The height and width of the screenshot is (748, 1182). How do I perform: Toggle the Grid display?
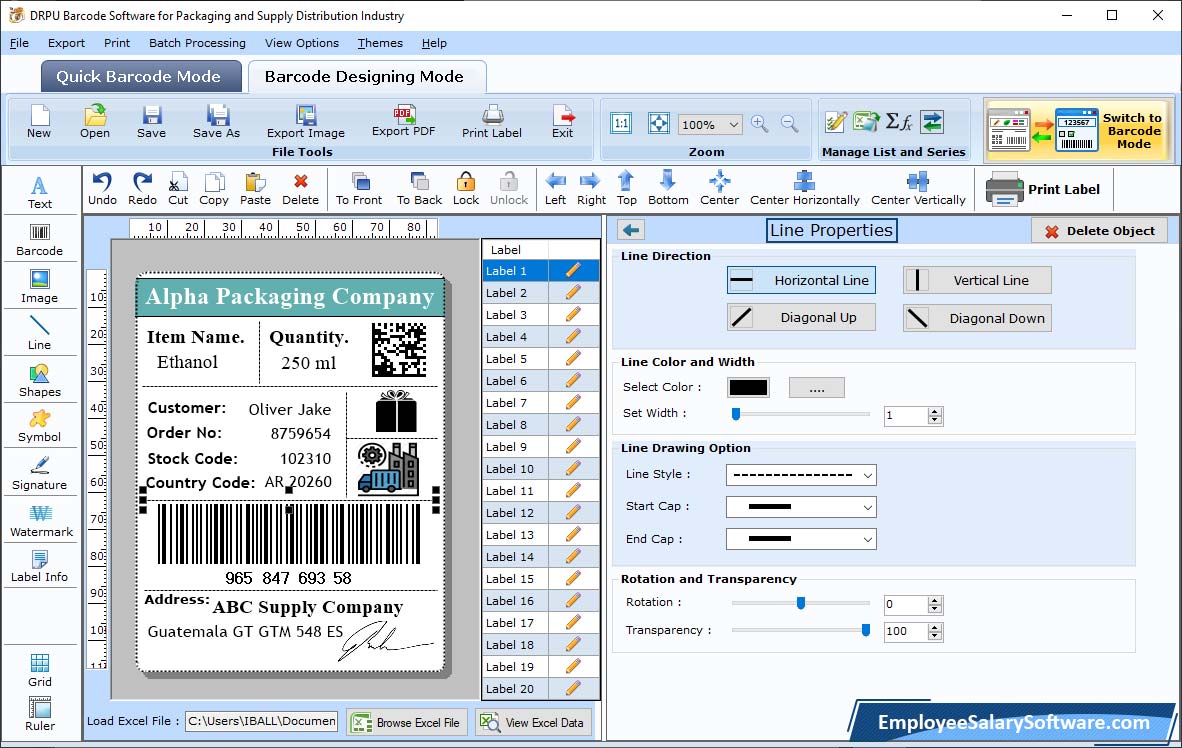click(40, 671)
